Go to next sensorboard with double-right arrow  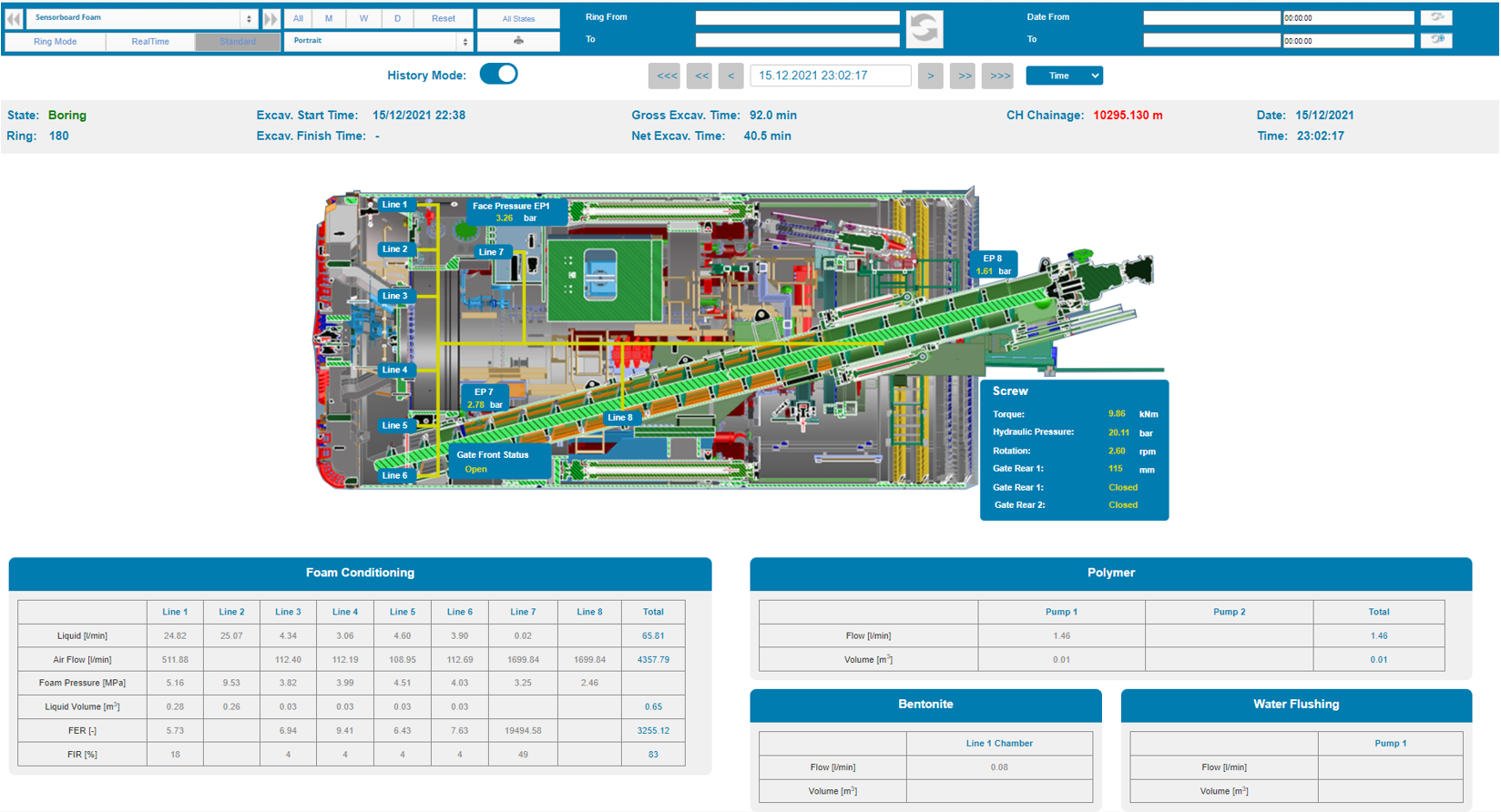click(271, 18)
